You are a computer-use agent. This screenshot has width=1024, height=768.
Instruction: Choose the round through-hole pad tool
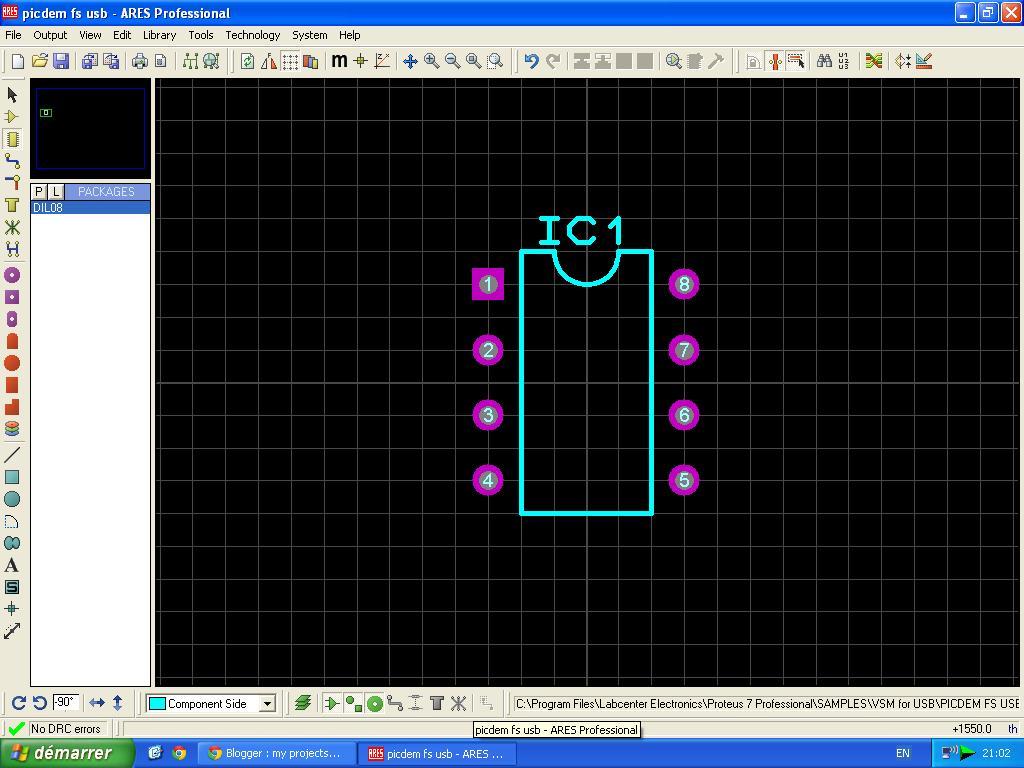tap(12, 275)
